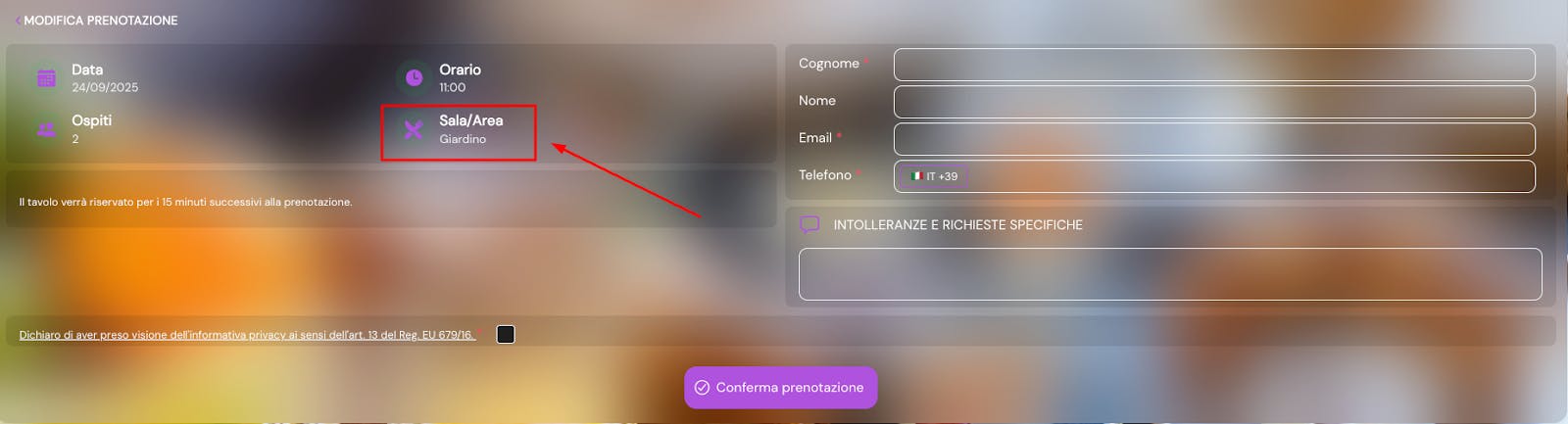
Task: Click the Italian flag icon in Telefono
Action: pos(916,176)
